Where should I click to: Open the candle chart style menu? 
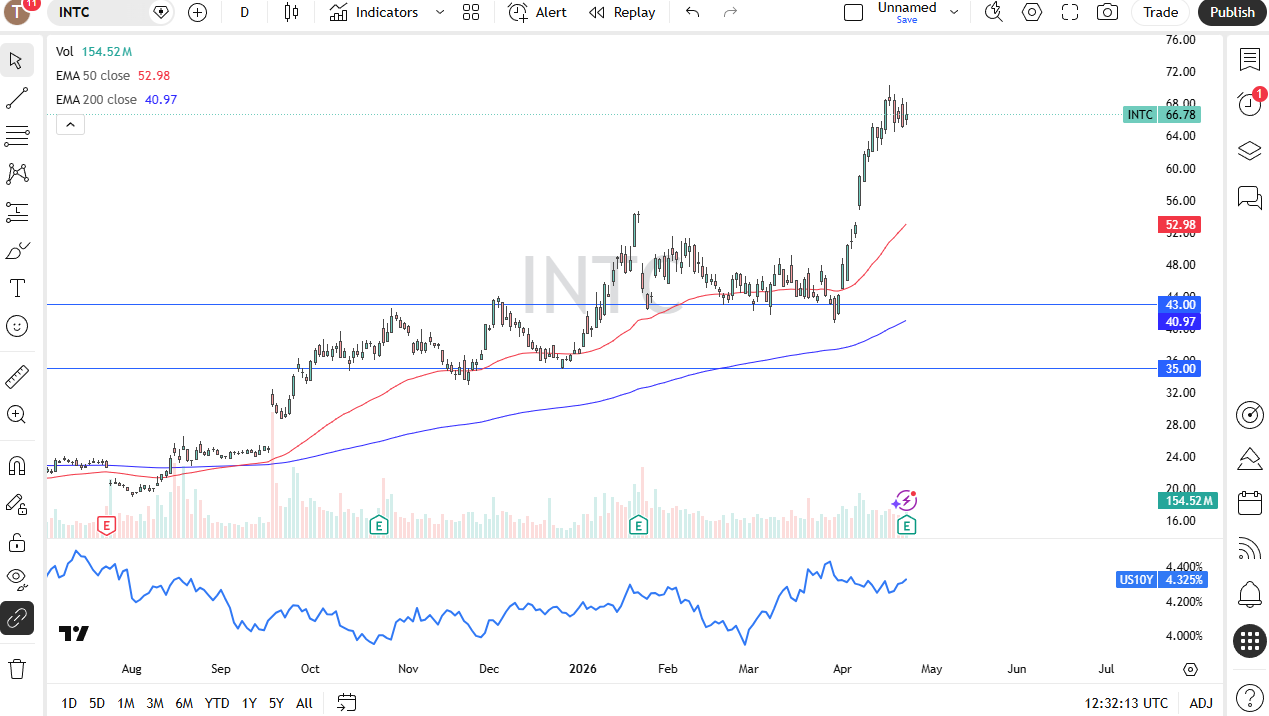pyautogui.click(x=291, y=12)
